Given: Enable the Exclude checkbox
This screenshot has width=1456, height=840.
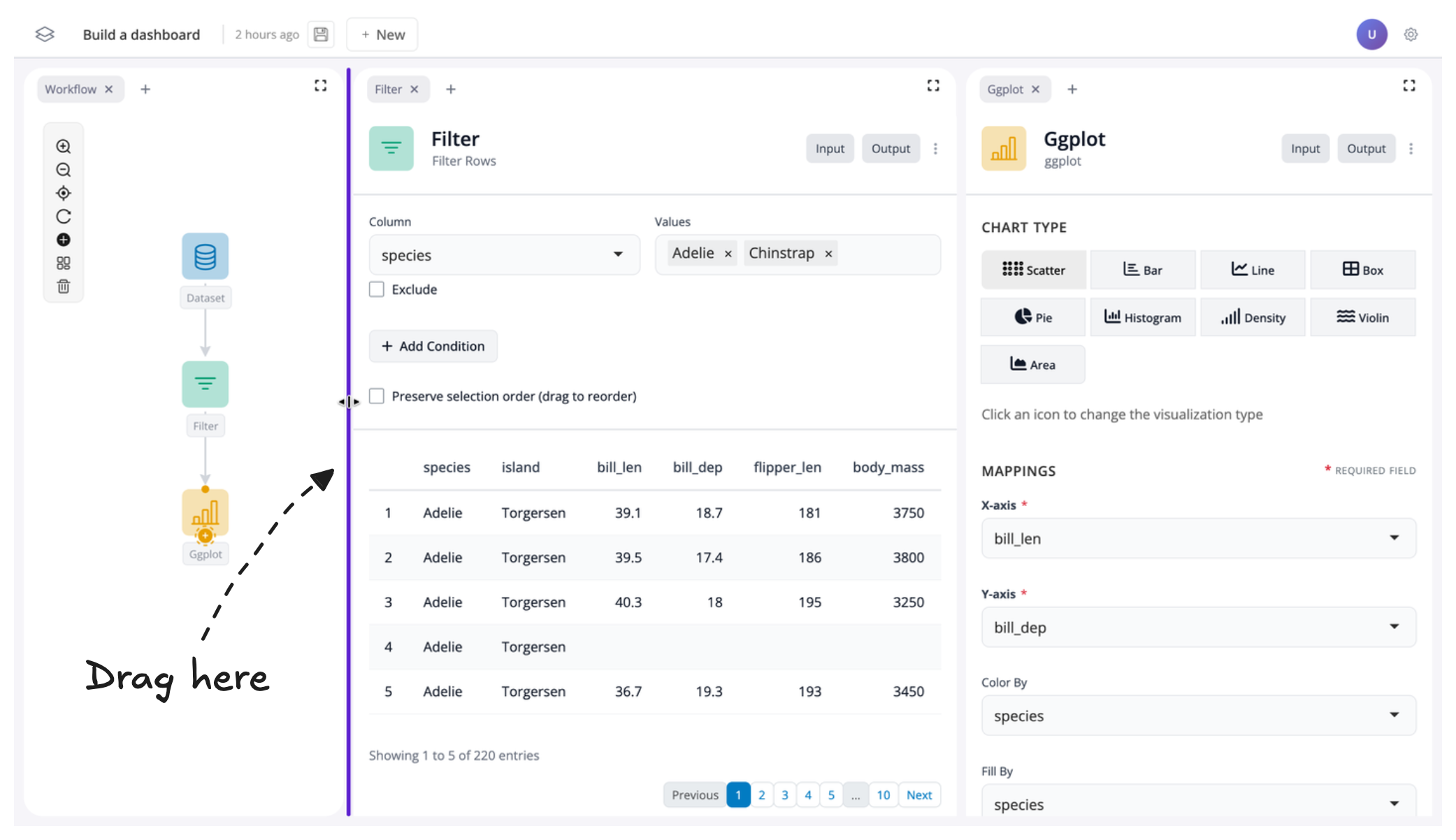Looking at the screenshot, I should pyautogui.click(x=377, y=289).
